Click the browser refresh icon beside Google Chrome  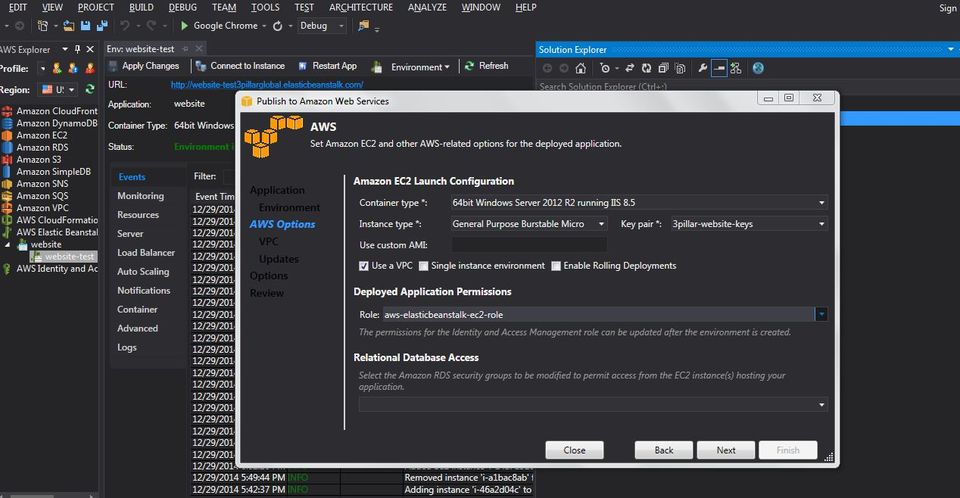coord(277,26)
